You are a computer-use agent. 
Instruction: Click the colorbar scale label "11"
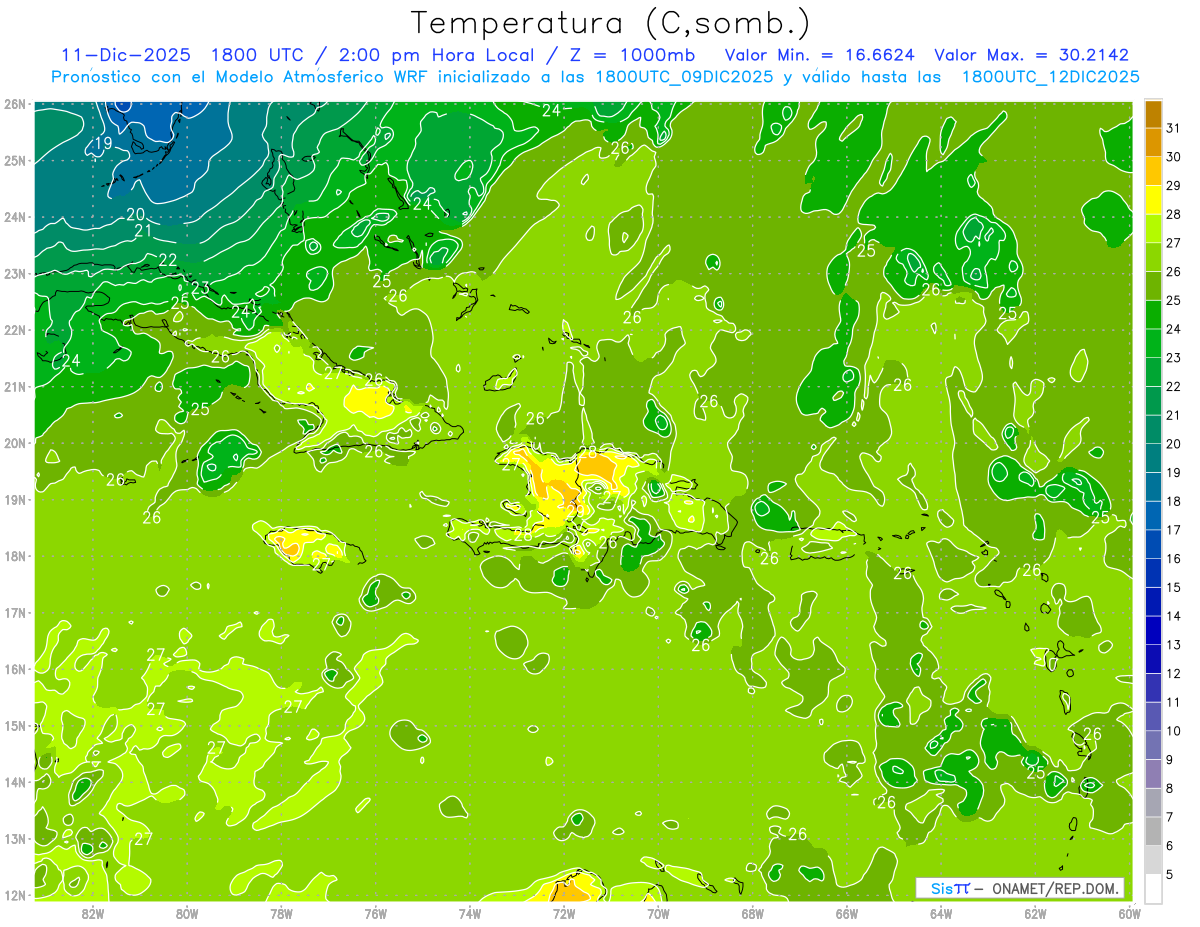(1174, 702)
